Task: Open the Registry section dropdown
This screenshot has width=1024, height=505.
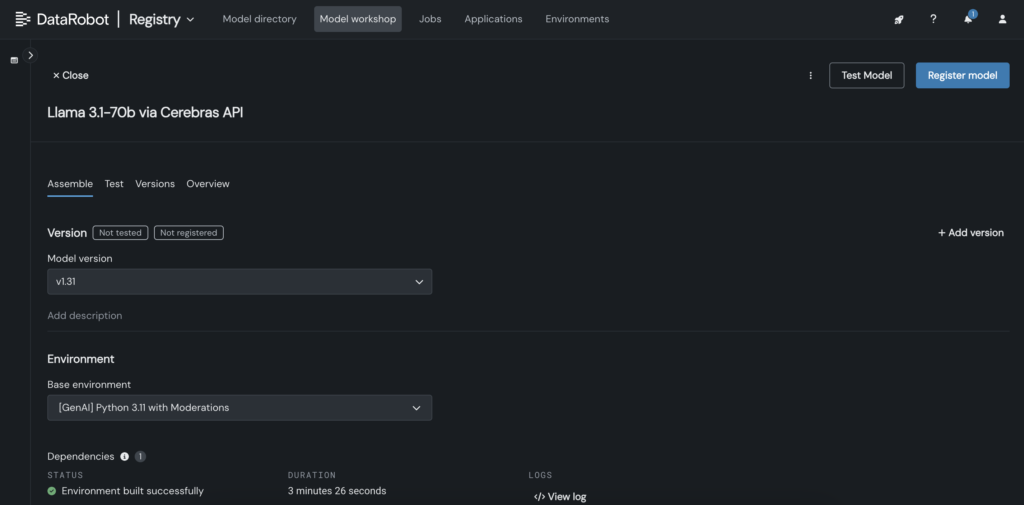Action: pos(161,20)
